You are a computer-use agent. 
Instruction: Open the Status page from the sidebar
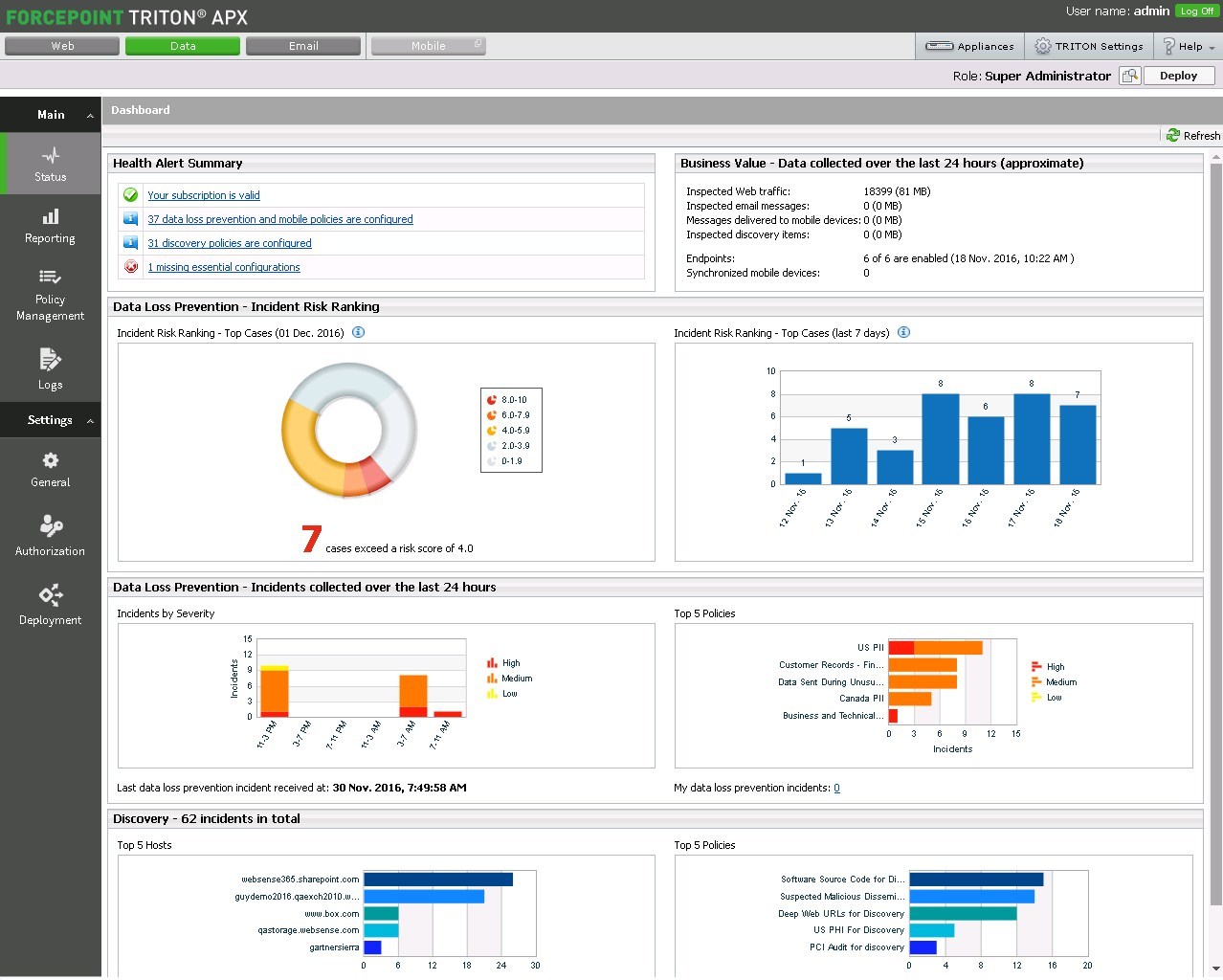pyautogui.click(x=50, y=164)
